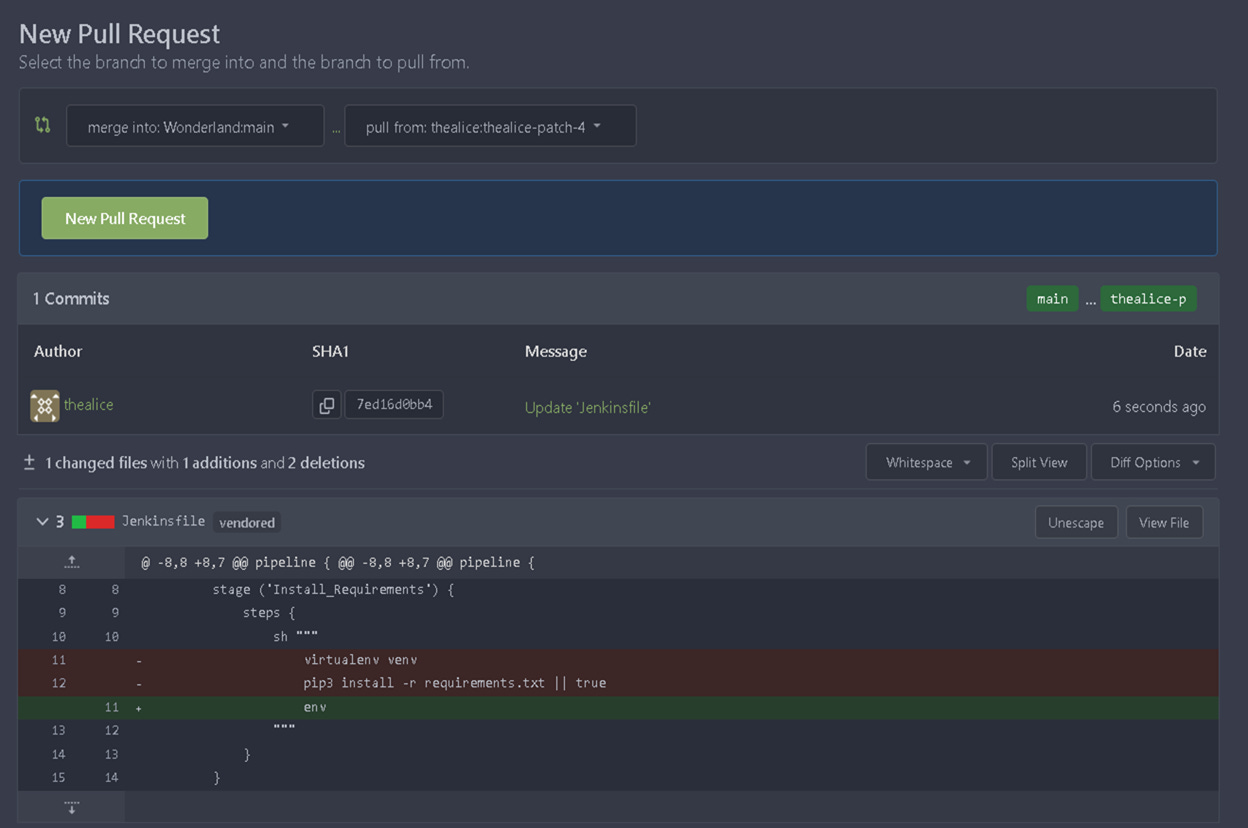1248x828 pixels.
Task: Switch to Split View
Action: click(x=1039, y=462)
